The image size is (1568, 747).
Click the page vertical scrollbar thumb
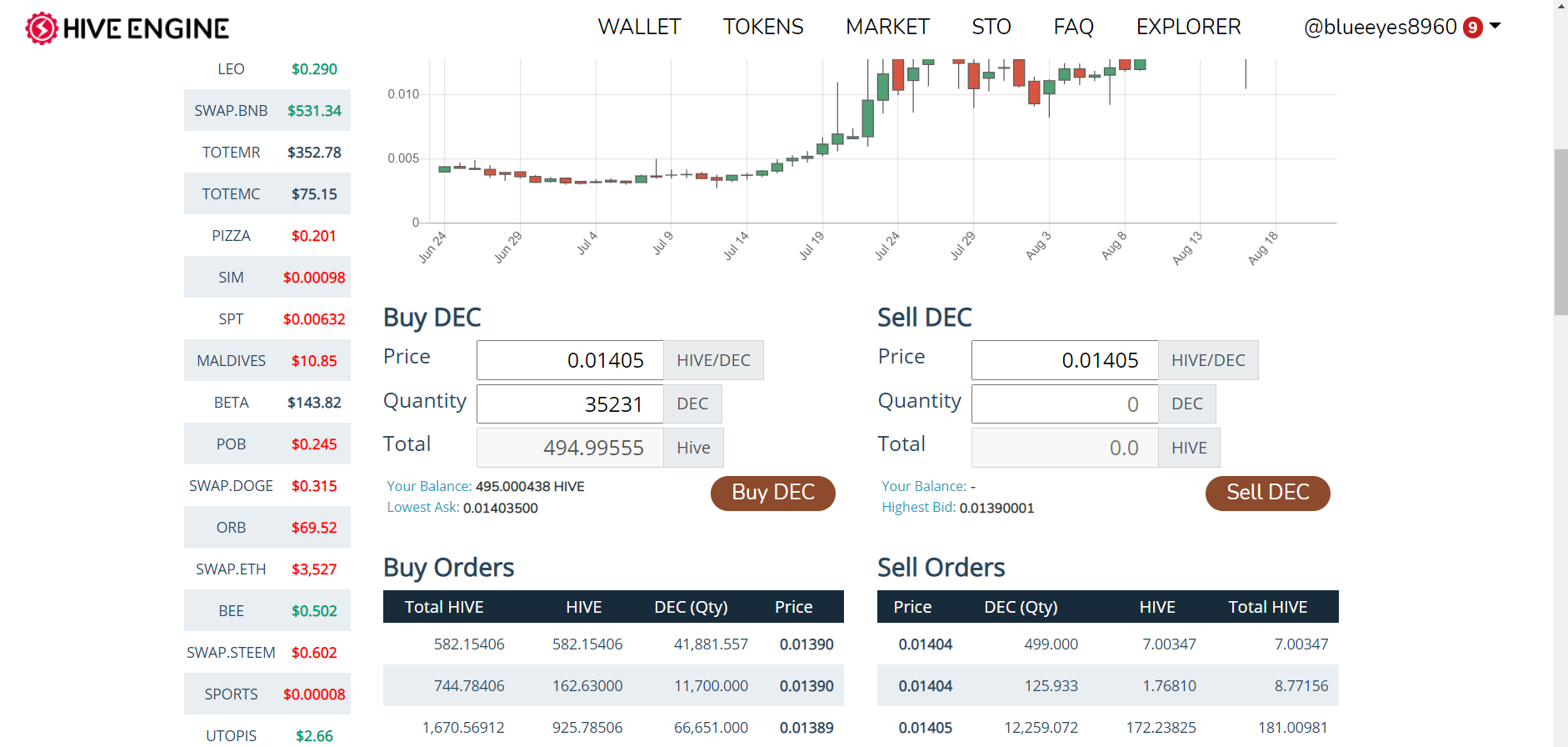click(x=1561, y=232)
